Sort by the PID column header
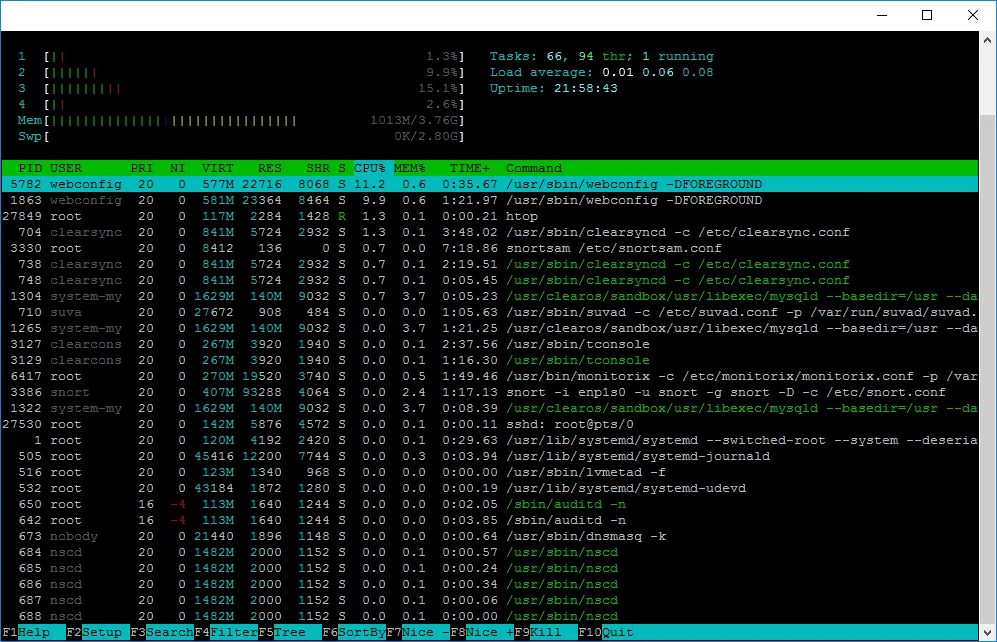Image resolution: width=997 pixels, height=642 pixels. click(x=30, y=168)
